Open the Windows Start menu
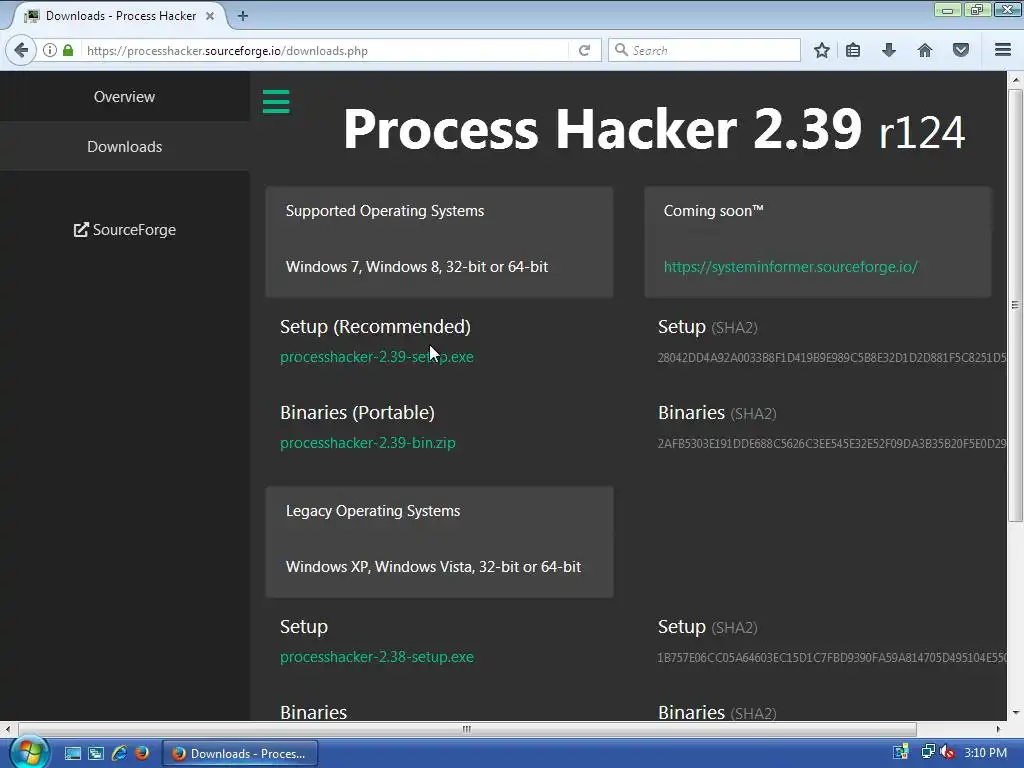1024x768 pixels. pos(29,752)
